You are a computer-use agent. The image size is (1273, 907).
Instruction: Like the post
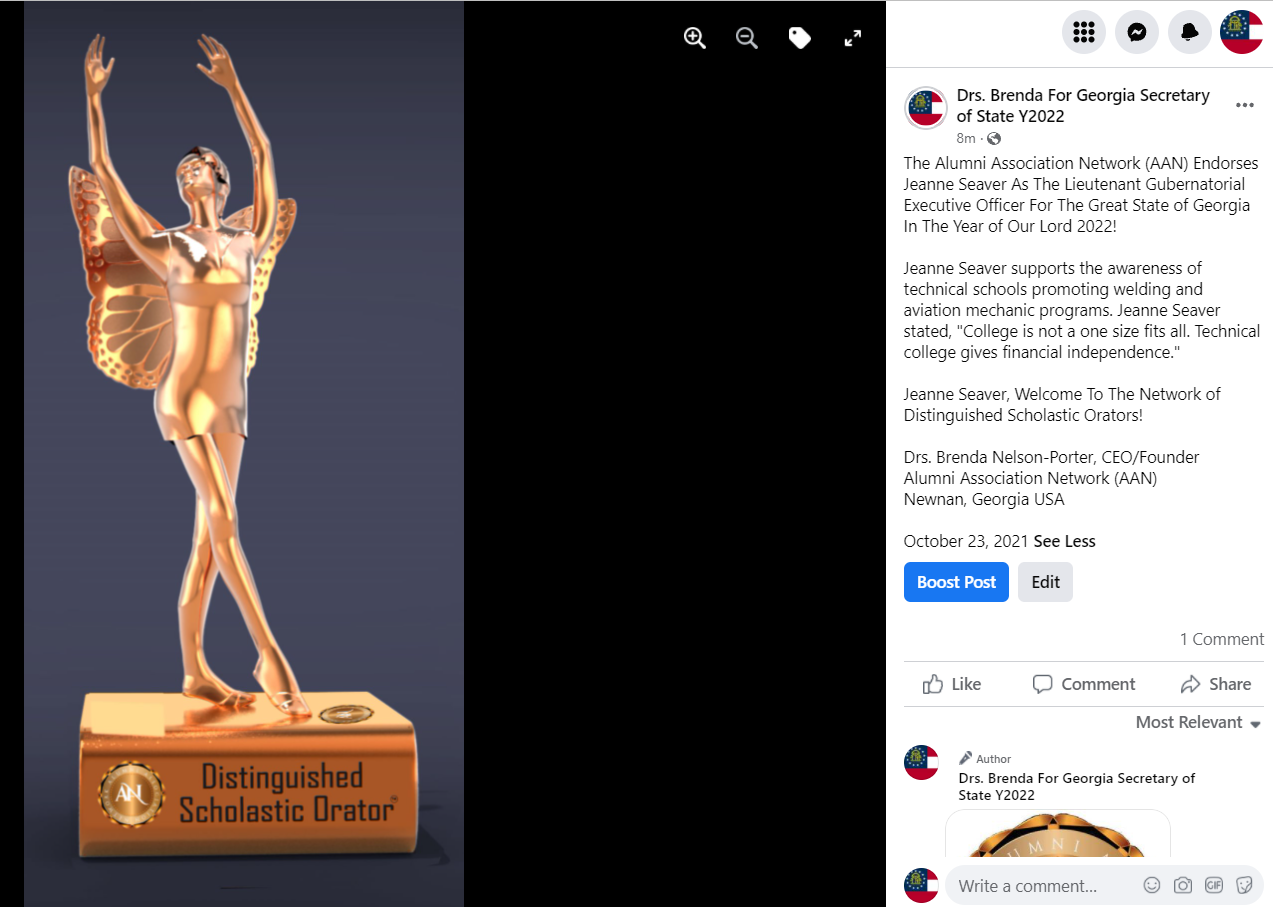tap(952, 684)
